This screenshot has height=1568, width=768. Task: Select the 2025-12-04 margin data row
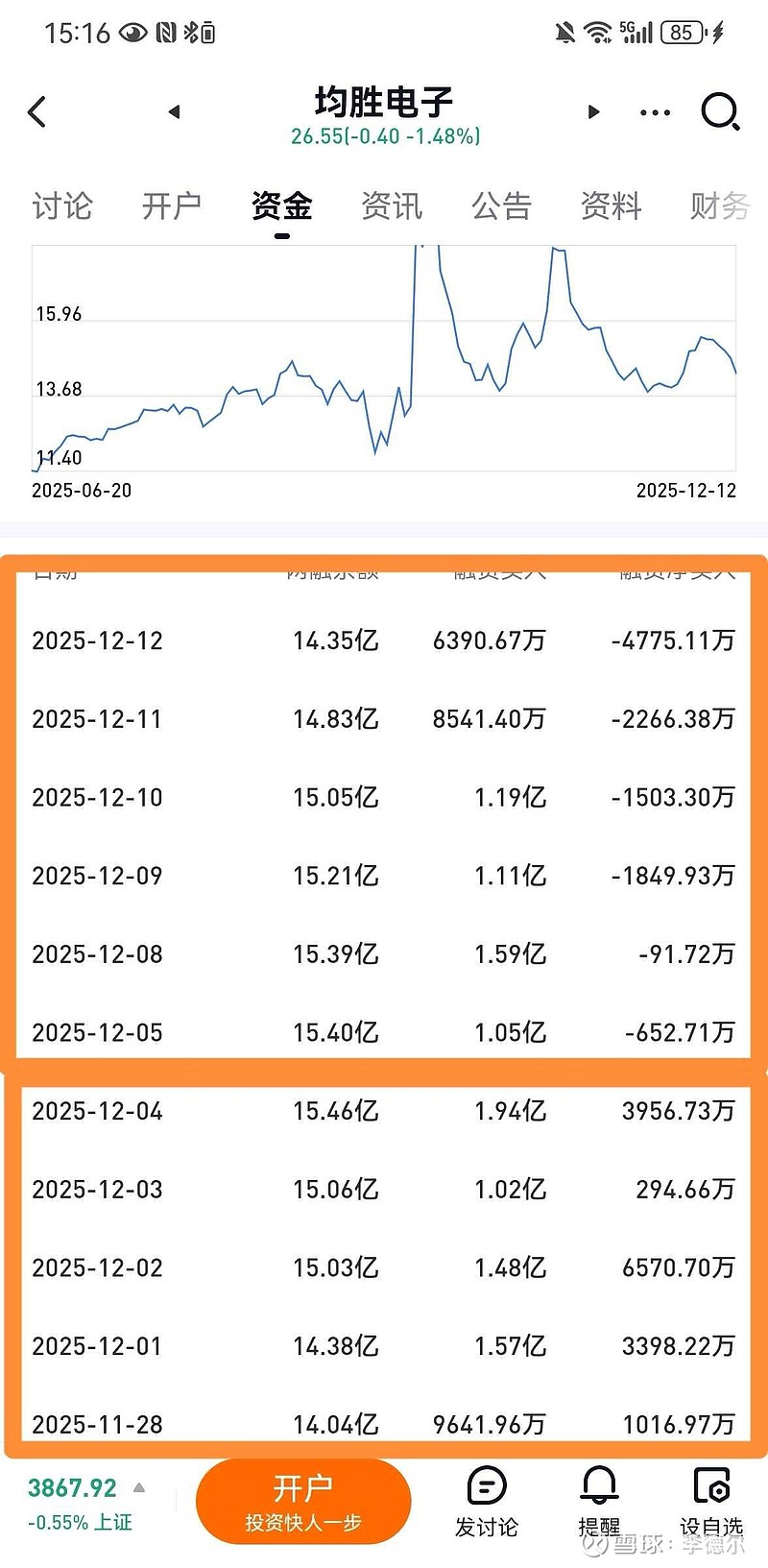[x=384, y=1111]
